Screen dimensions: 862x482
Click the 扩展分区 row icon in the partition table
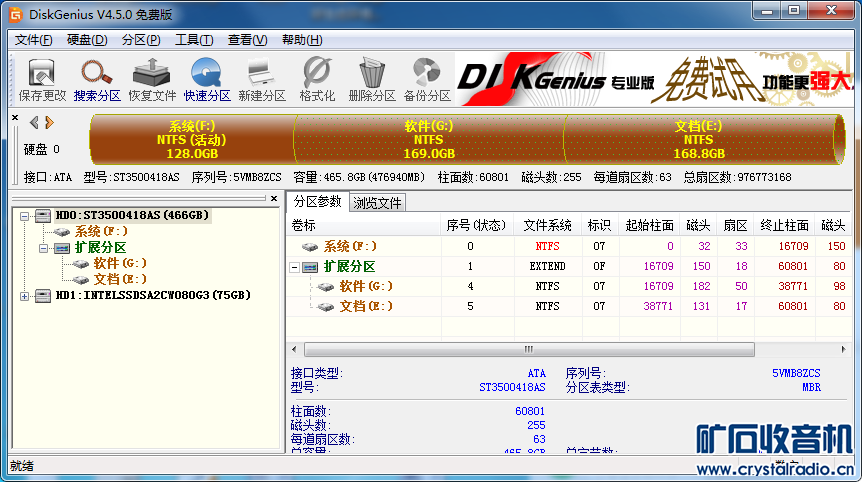click(310, 267)
